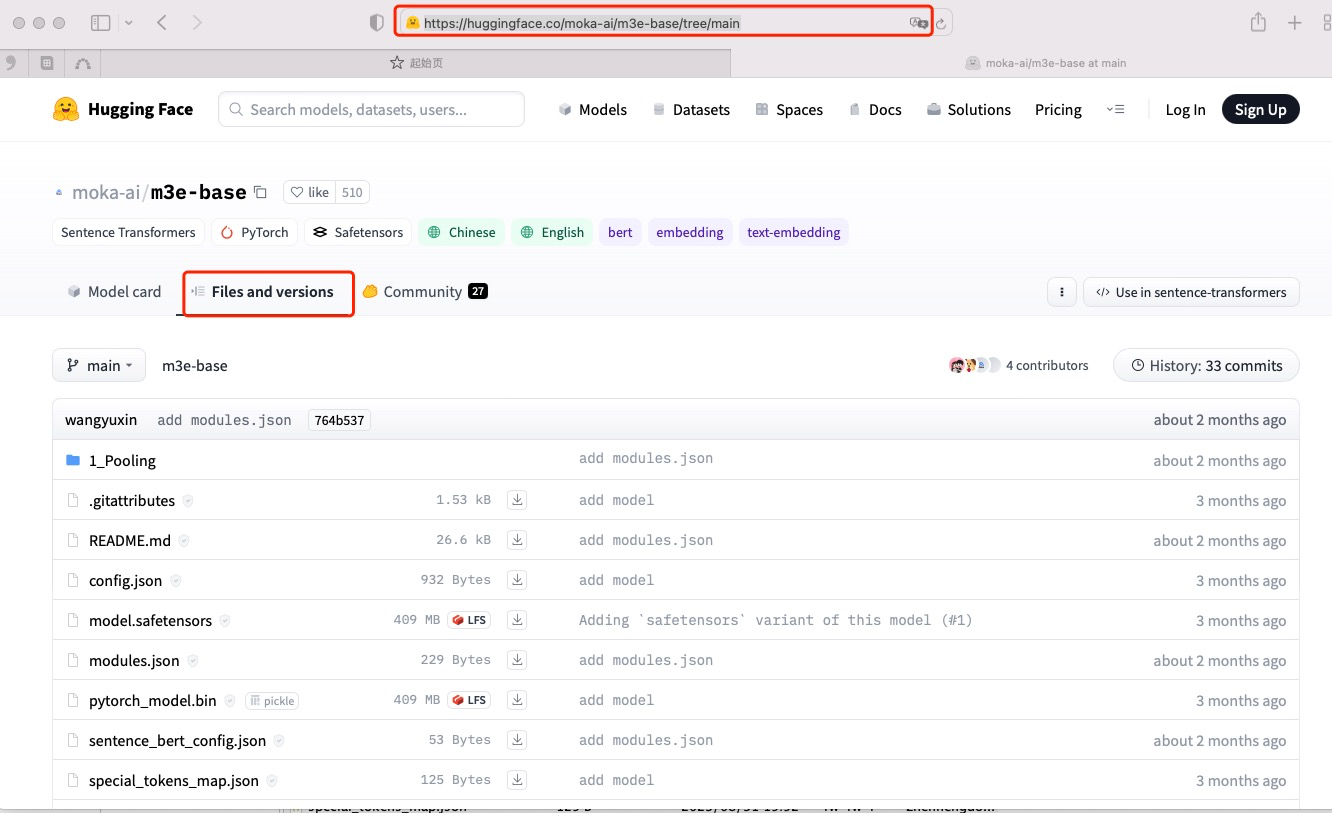Open the Model card tab
This screenshot has width=1332, height=813.
[114, 292]
